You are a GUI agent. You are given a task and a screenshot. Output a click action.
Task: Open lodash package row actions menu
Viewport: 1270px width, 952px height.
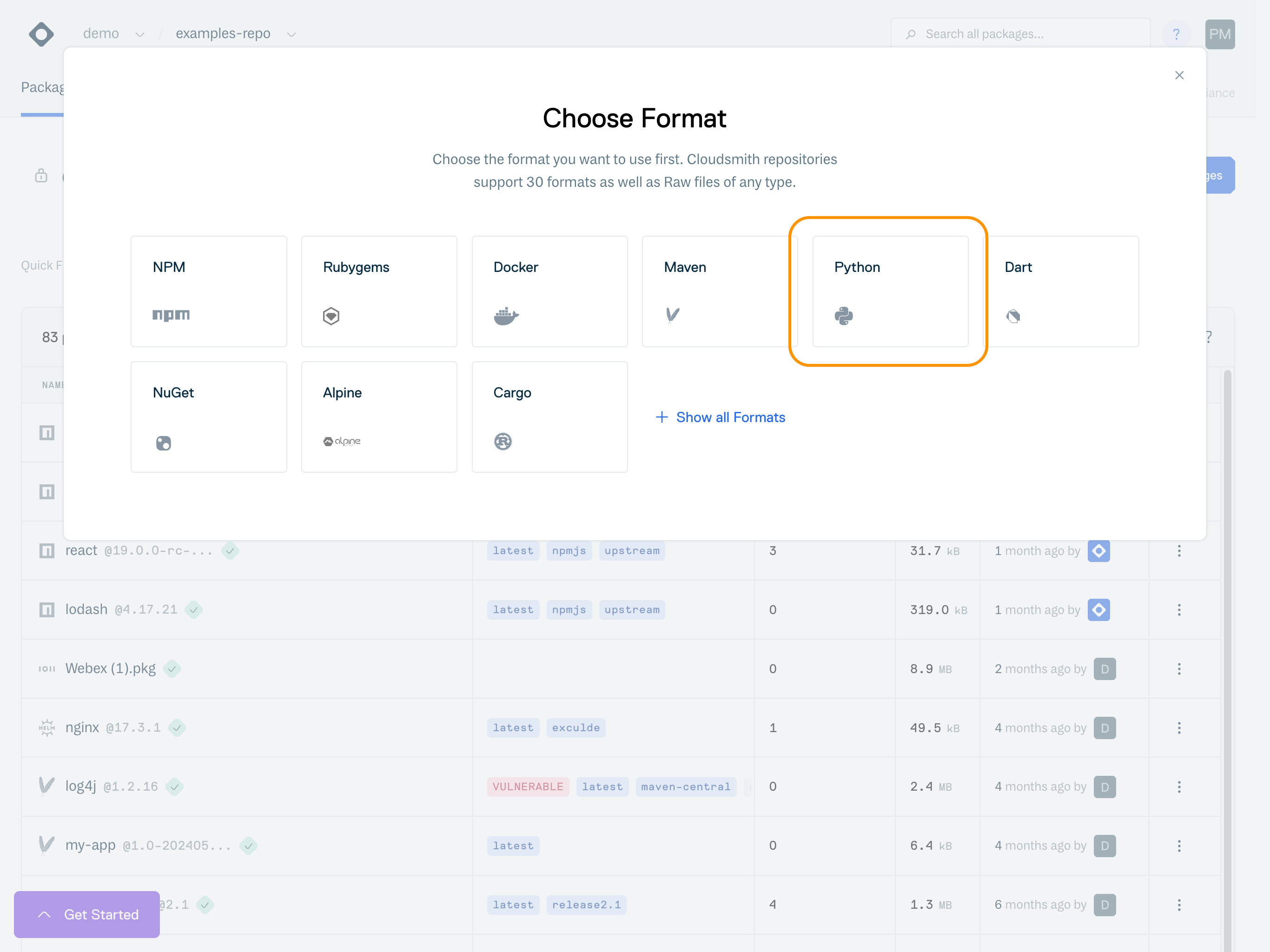tap(1179, 610)
